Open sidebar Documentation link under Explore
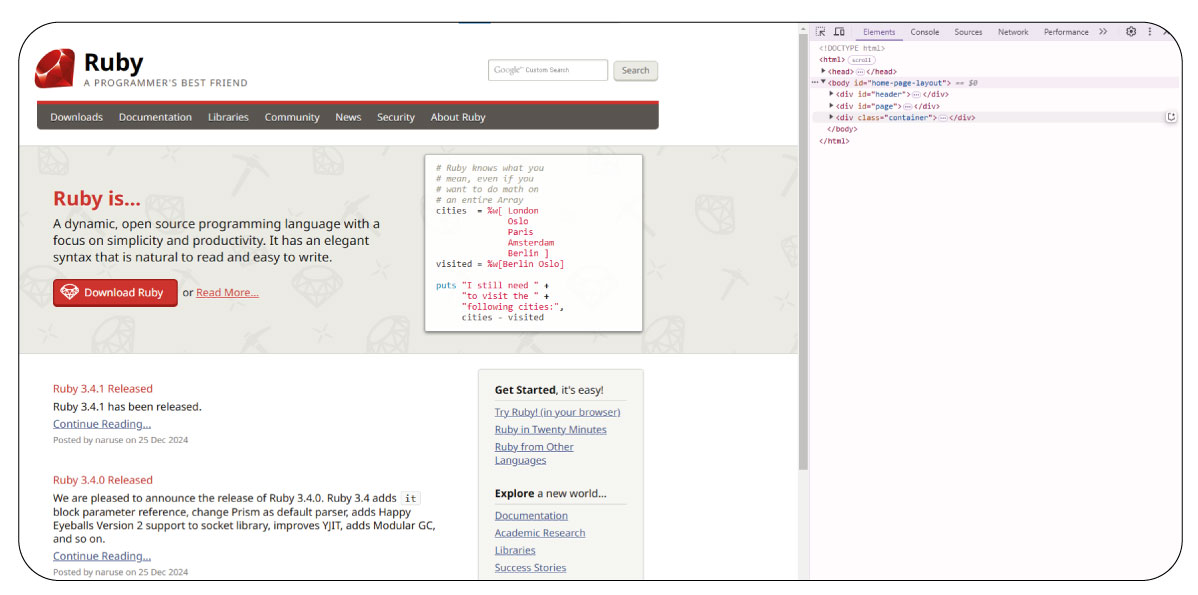The image size is (1198, 595). point(531,516)
